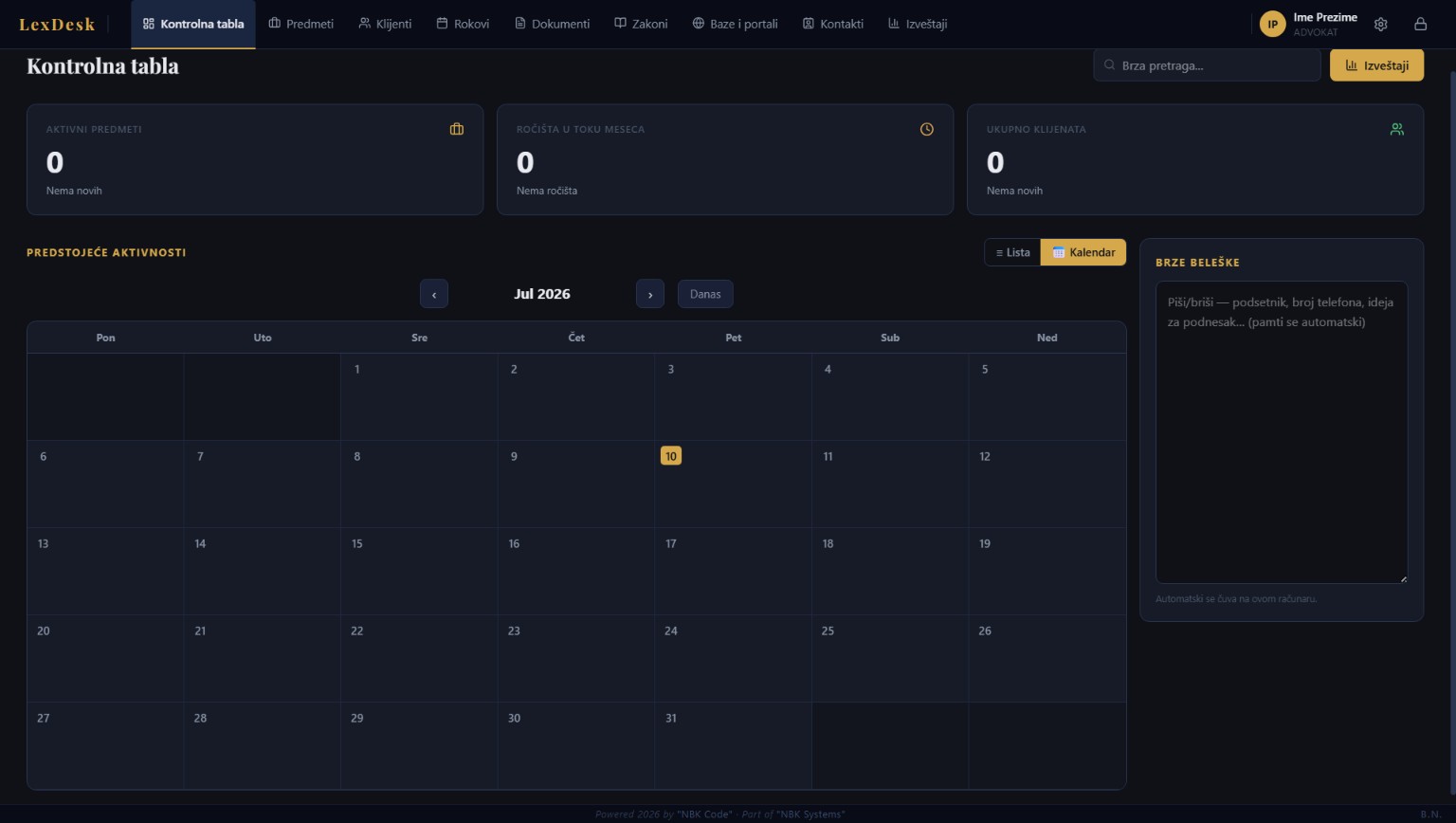
Task: Go to next month in calendar
Action: [650, 294]
